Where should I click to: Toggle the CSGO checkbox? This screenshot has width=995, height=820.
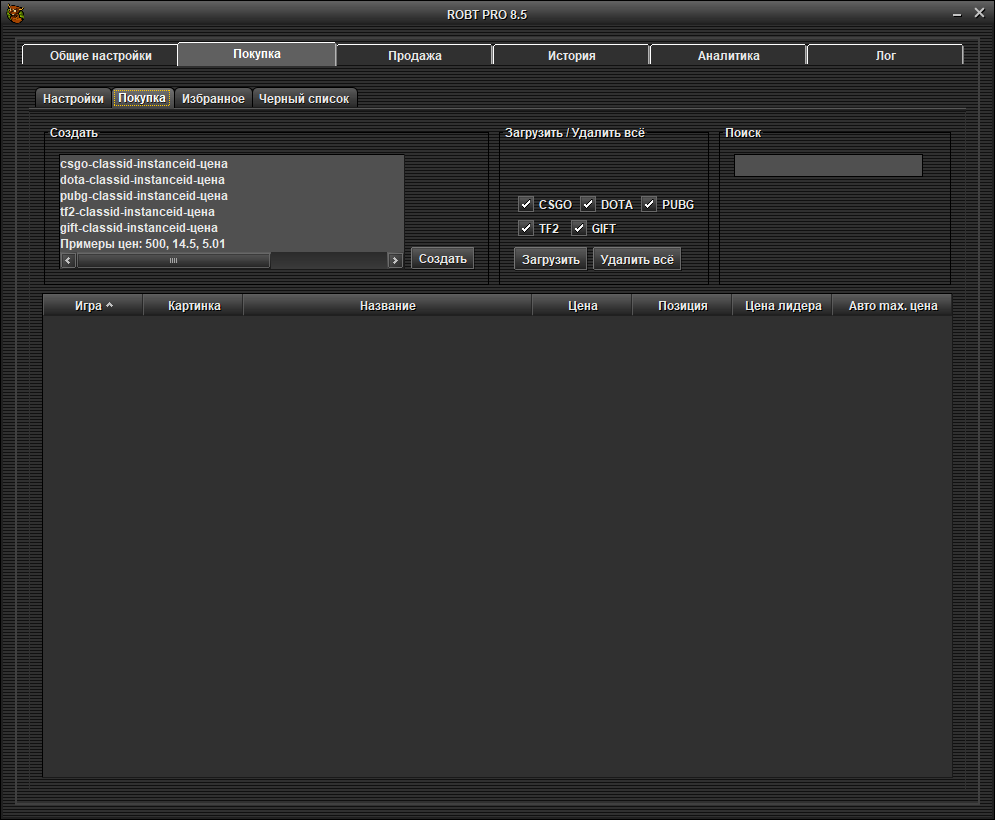coord(526,204)
